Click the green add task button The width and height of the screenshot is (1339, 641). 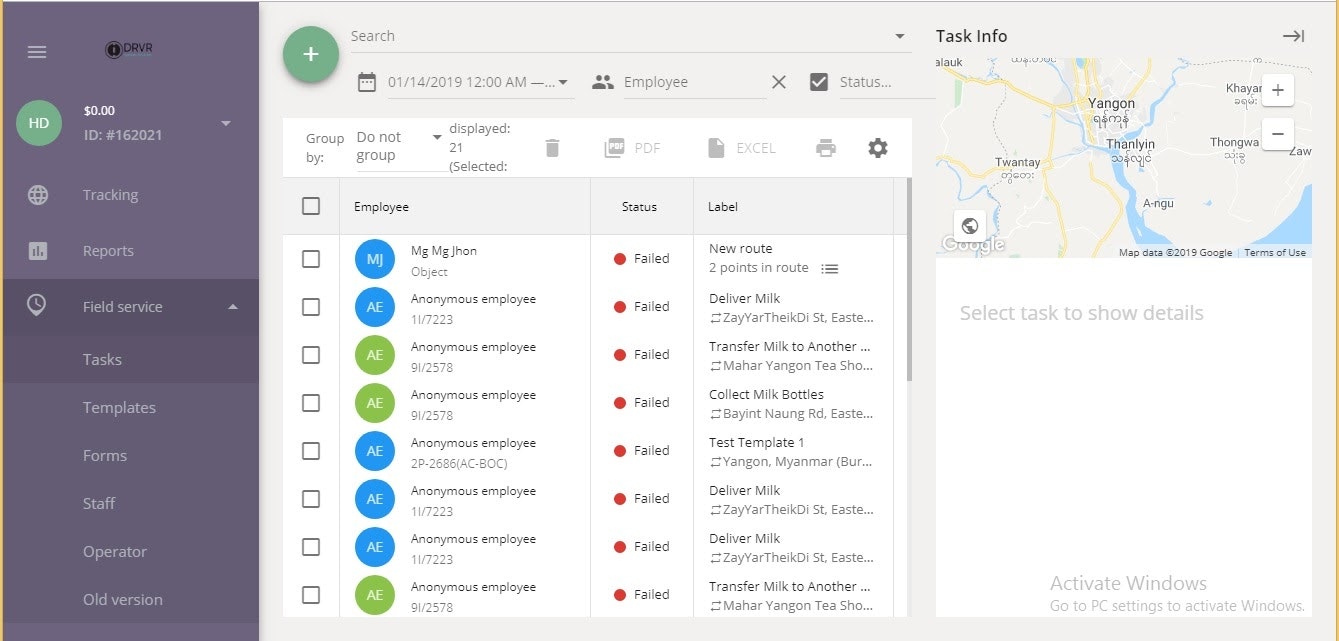[310, 55]
